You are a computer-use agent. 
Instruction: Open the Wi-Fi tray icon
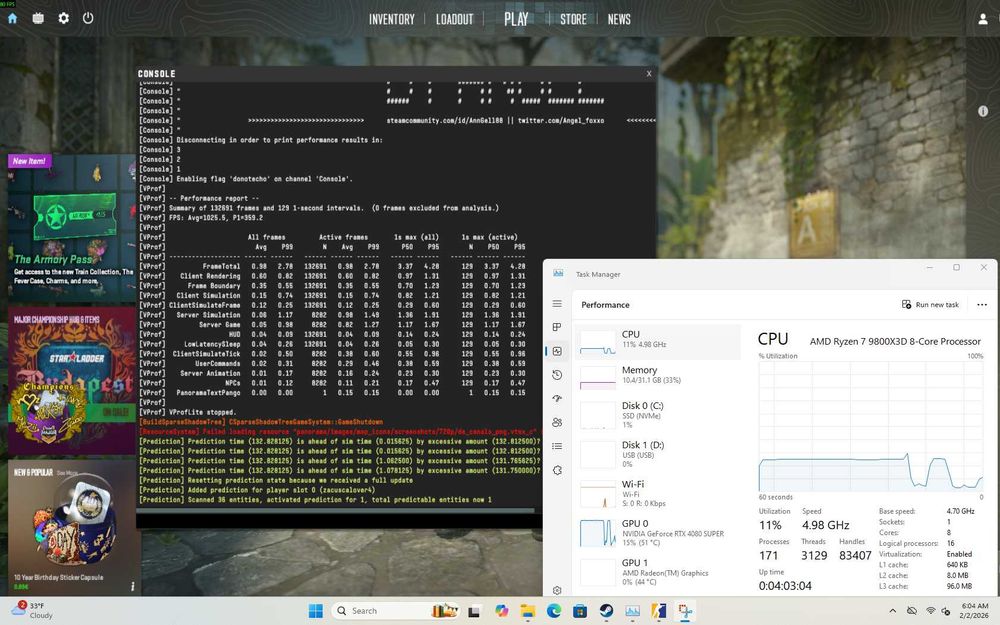pyautogui.click(x=930, y=611)
